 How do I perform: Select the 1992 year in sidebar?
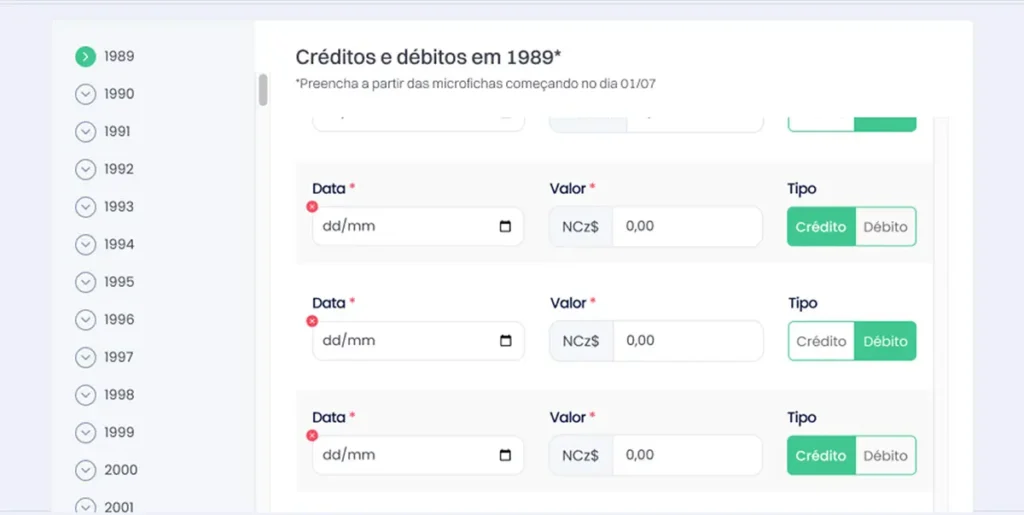point(118,169)
